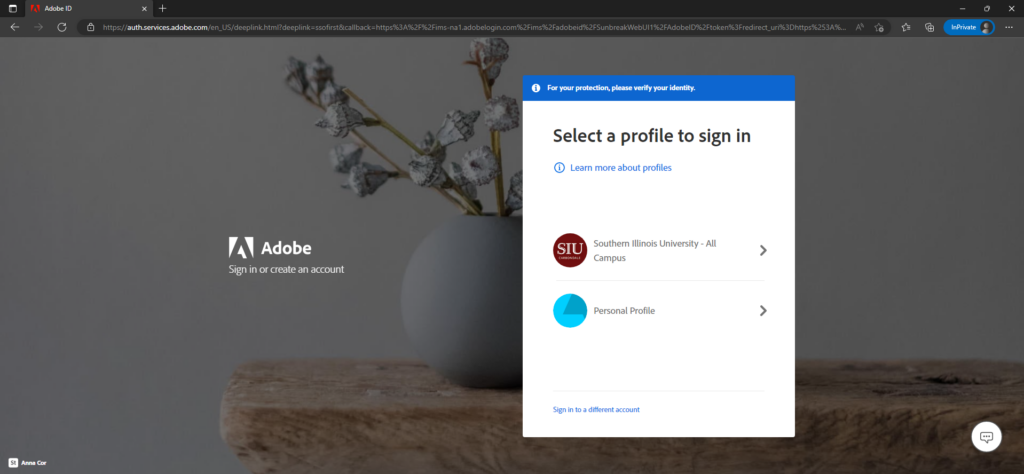Click the URL address bar field
The image size is (1024, 474).
[x=483, y=27]
